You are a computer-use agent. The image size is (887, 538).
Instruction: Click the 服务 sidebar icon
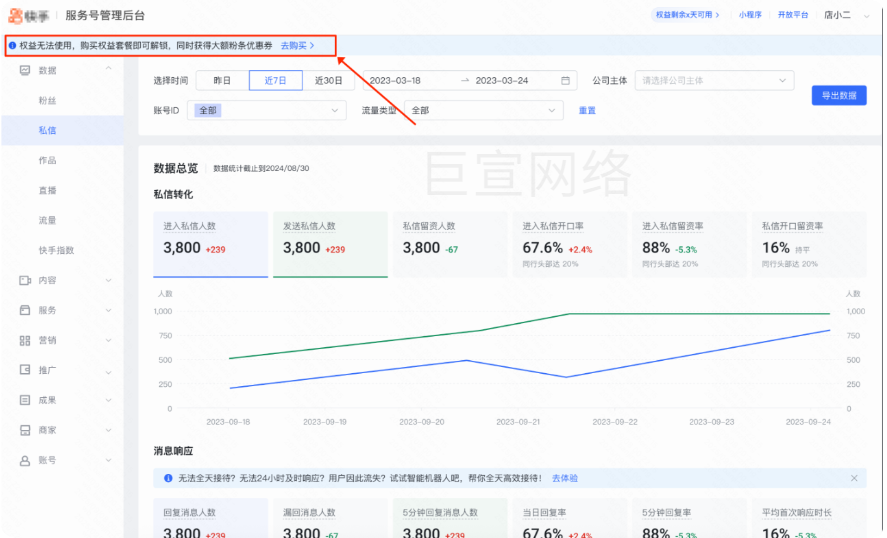tap(25, 310)
